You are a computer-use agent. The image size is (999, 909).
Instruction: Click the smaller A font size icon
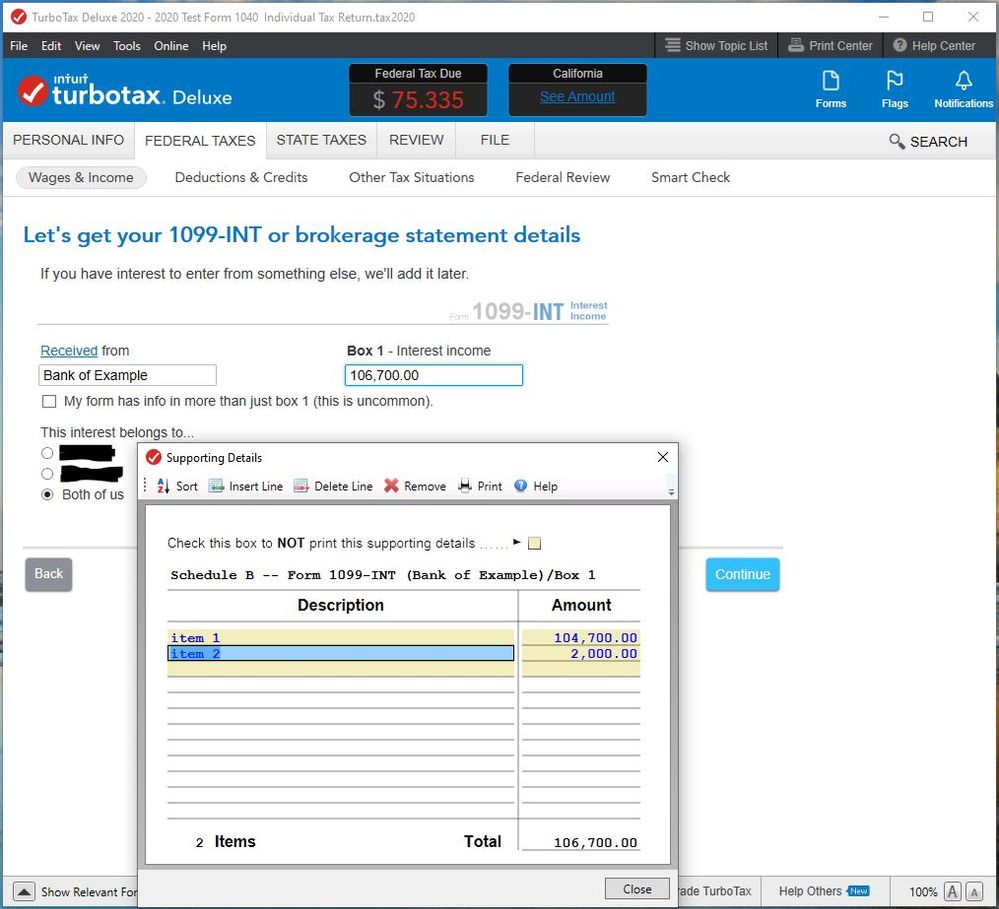pos(974,891)
